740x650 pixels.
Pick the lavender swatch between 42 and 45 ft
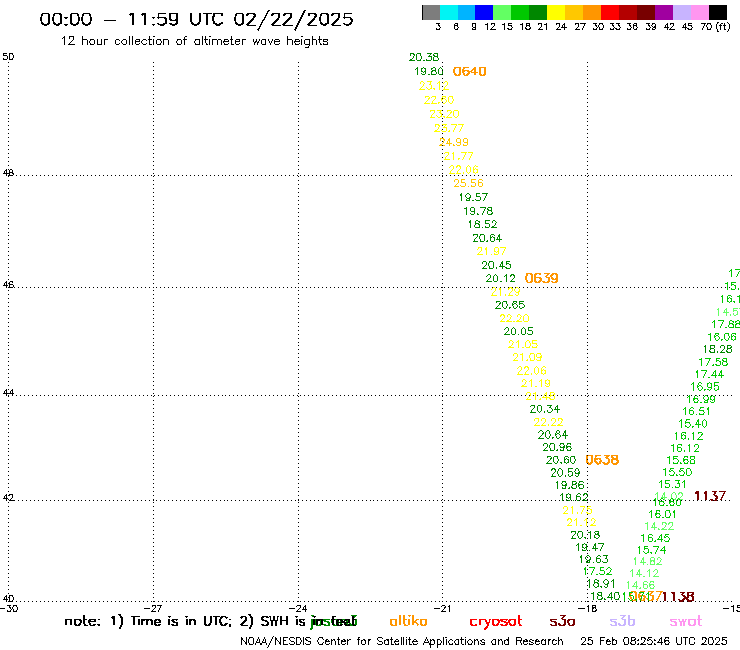tap(681, 12)
